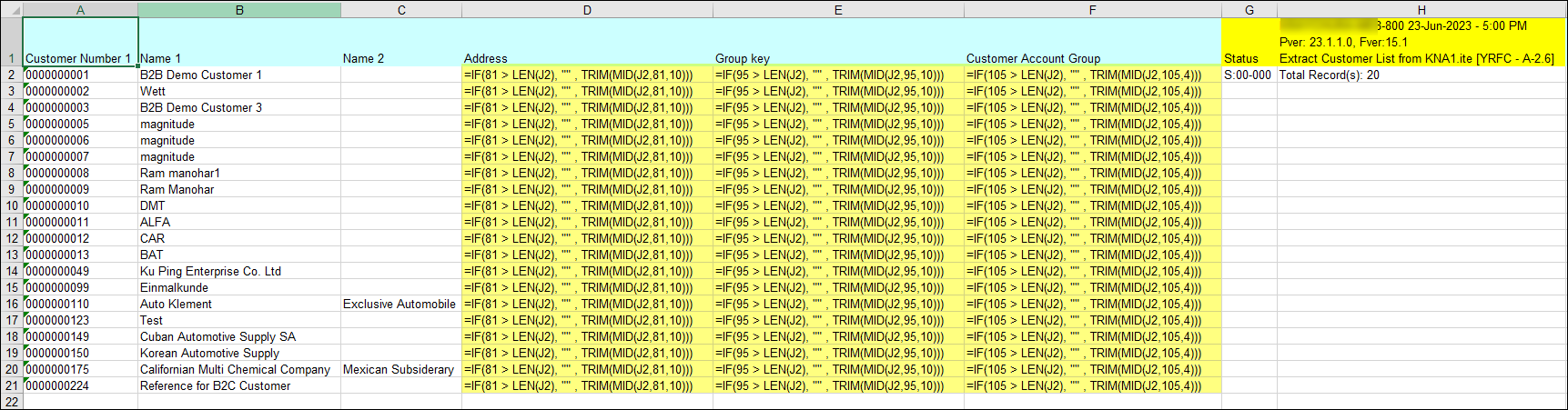Select cell with customer number 0000000099

80,287
